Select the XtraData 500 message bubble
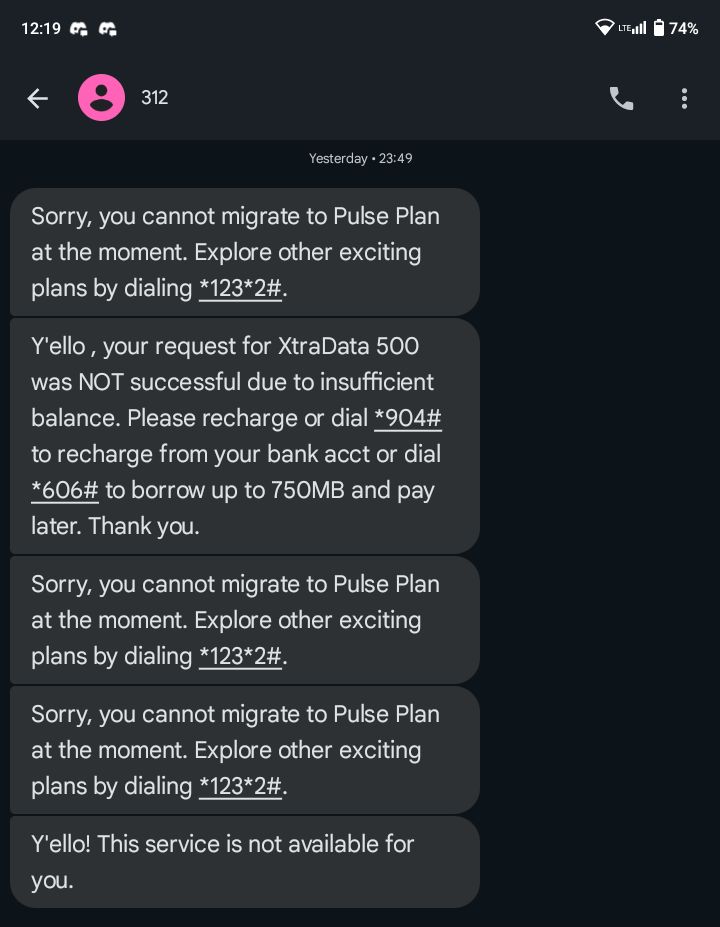Screen dimensions: 720x927 click(245, 436)
